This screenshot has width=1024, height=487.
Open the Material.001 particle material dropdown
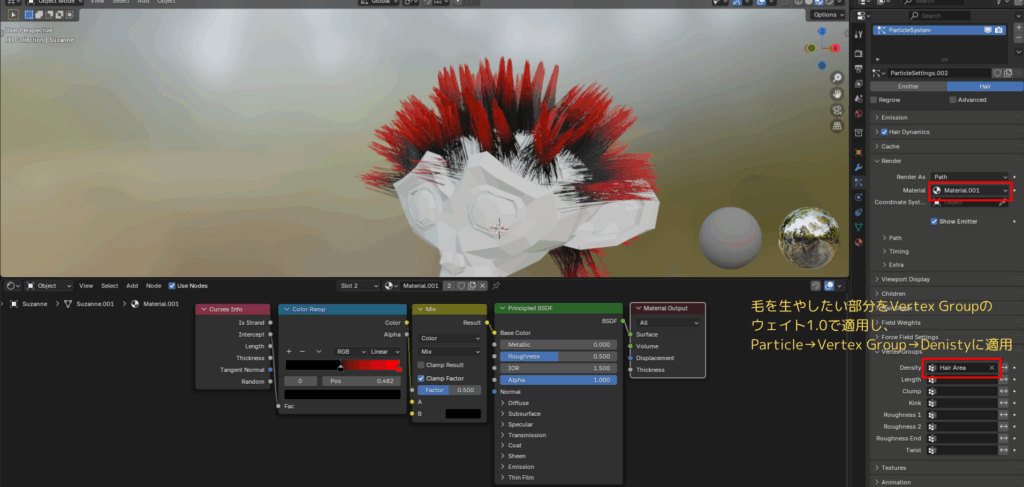click(970, 191)
